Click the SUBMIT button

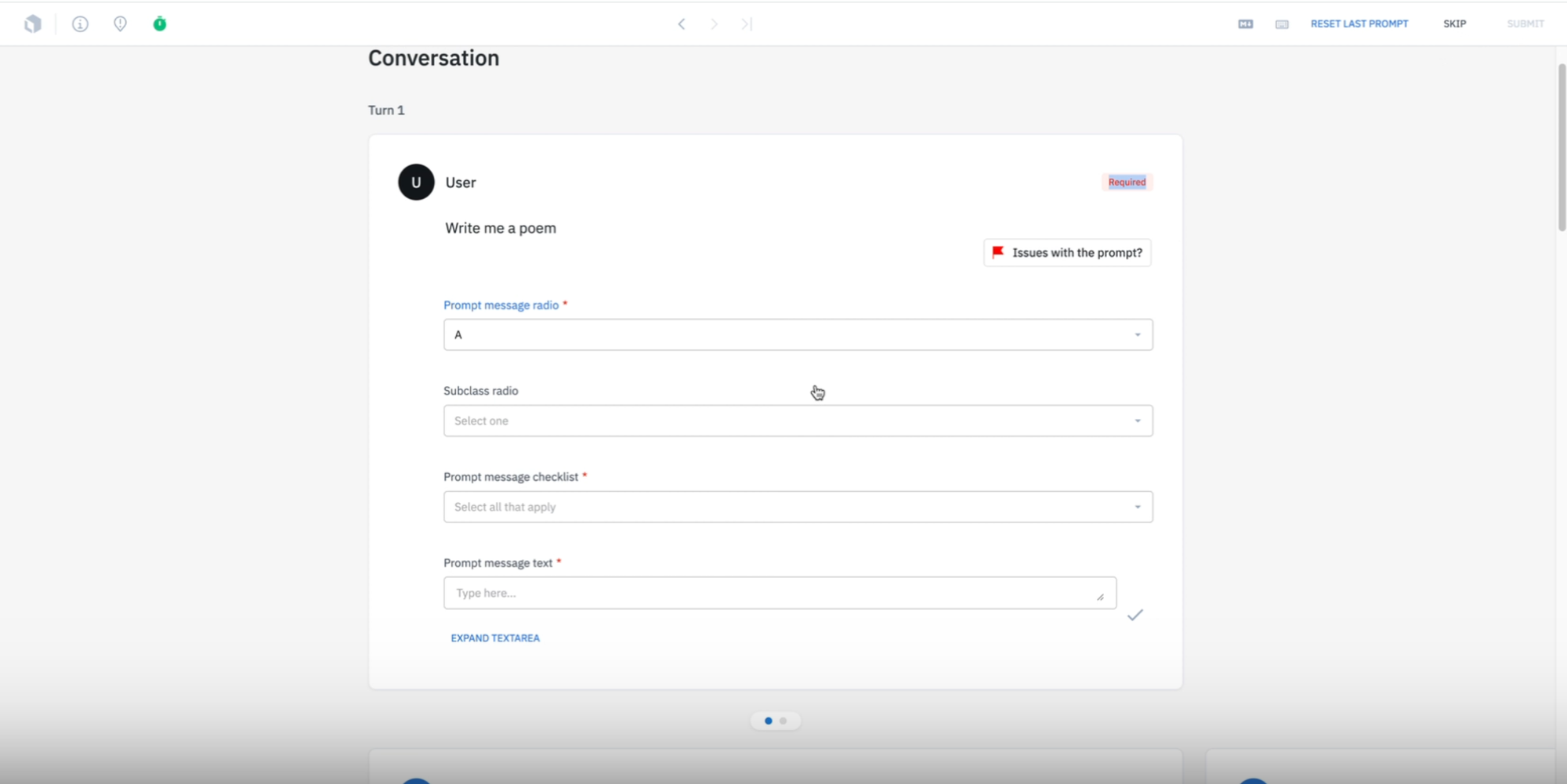click(1525, 24)
